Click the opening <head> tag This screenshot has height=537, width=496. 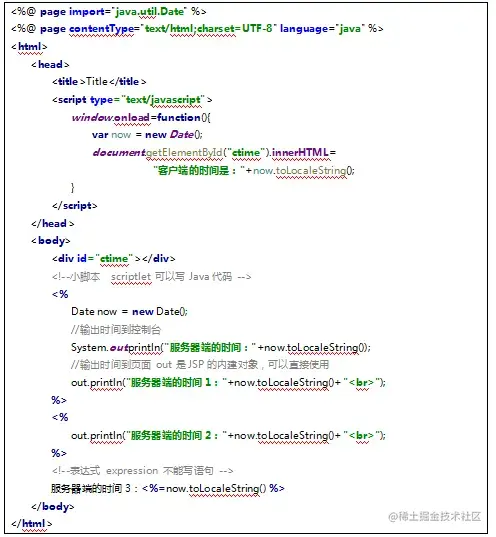click(50, 64)
